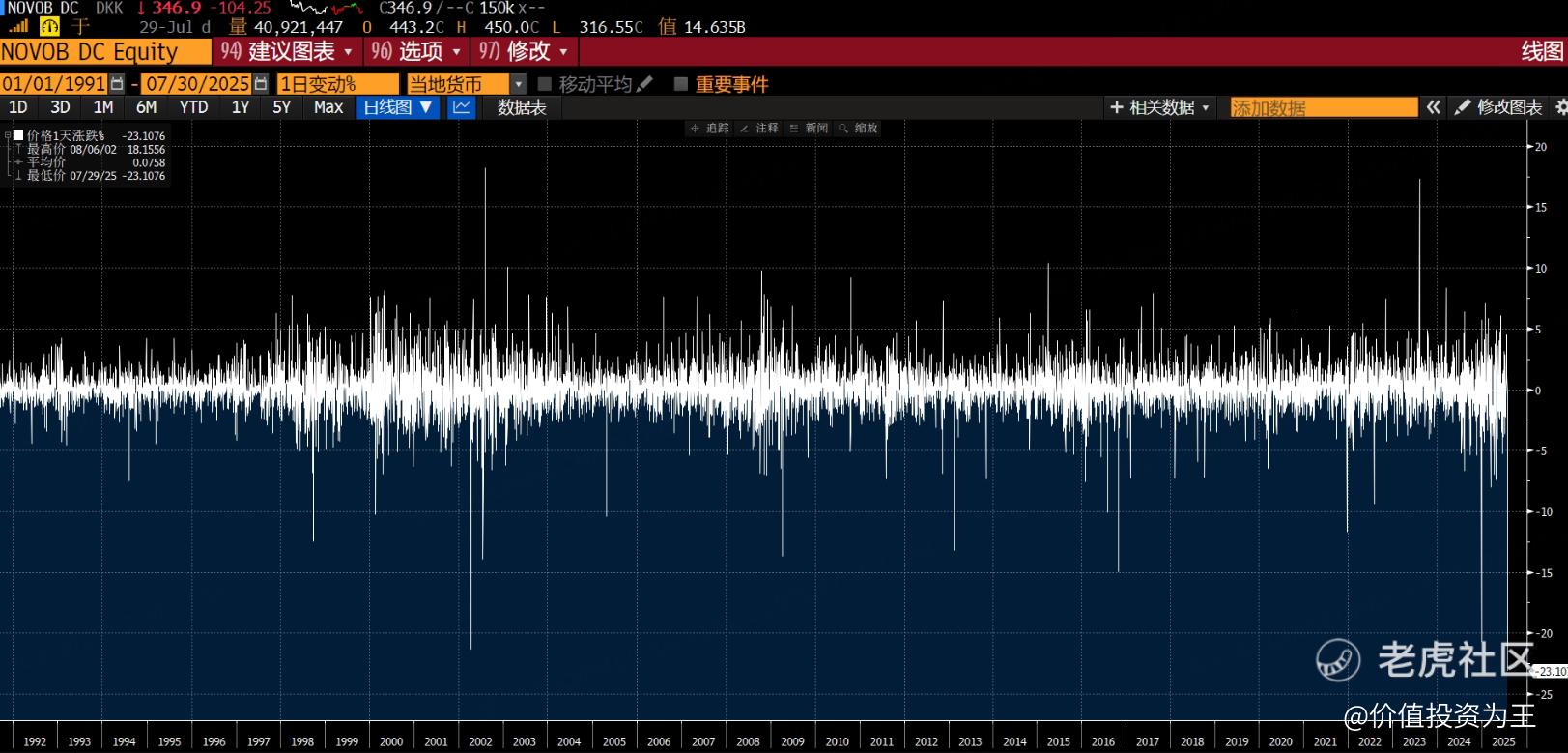The height and width of the screenshot is (753, 1568).
Task: Open the start date calendar picker
Action: [x=117, y=84]
